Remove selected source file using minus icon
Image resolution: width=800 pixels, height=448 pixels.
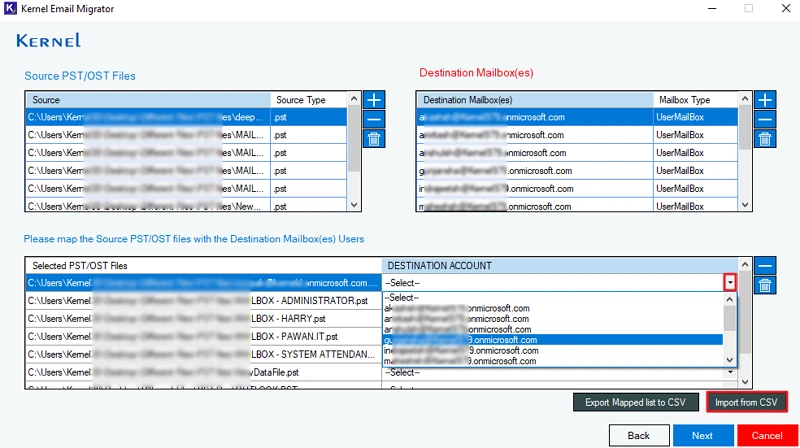point(374,119)
